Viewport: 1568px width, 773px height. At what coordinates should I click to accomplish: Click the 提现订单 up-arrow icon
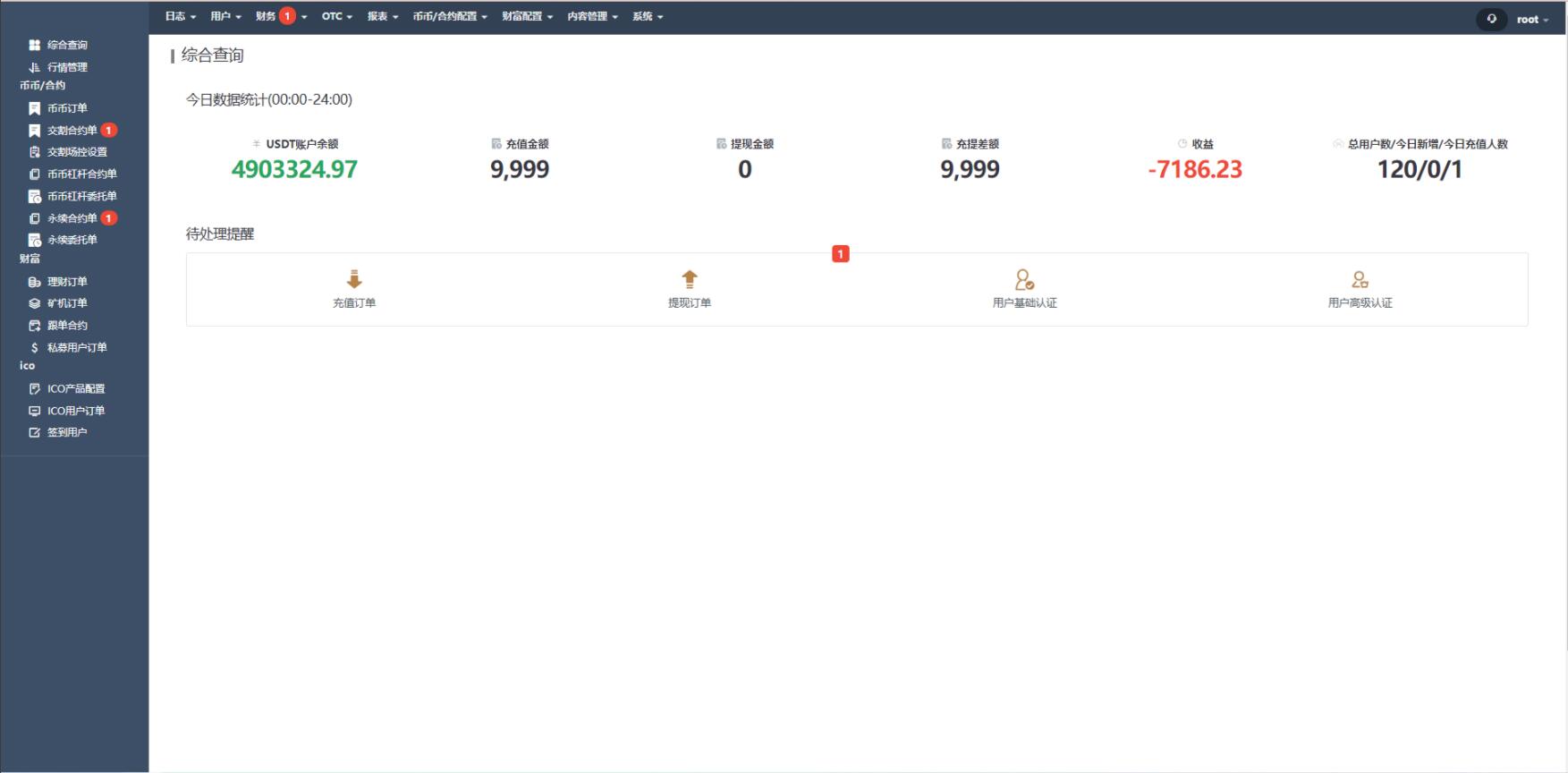pyautogui.click(x=690, y=279)
